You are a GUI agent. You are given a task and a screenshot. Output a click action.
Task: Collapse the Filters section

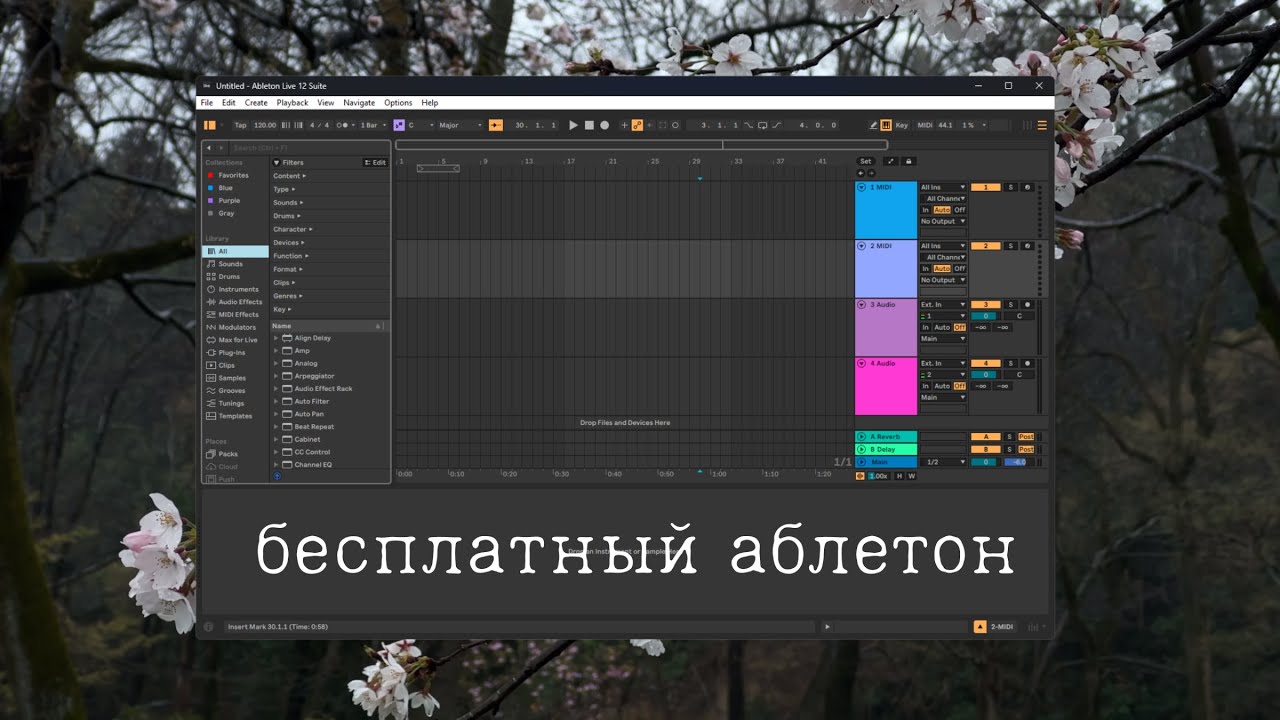click(277, 162)
